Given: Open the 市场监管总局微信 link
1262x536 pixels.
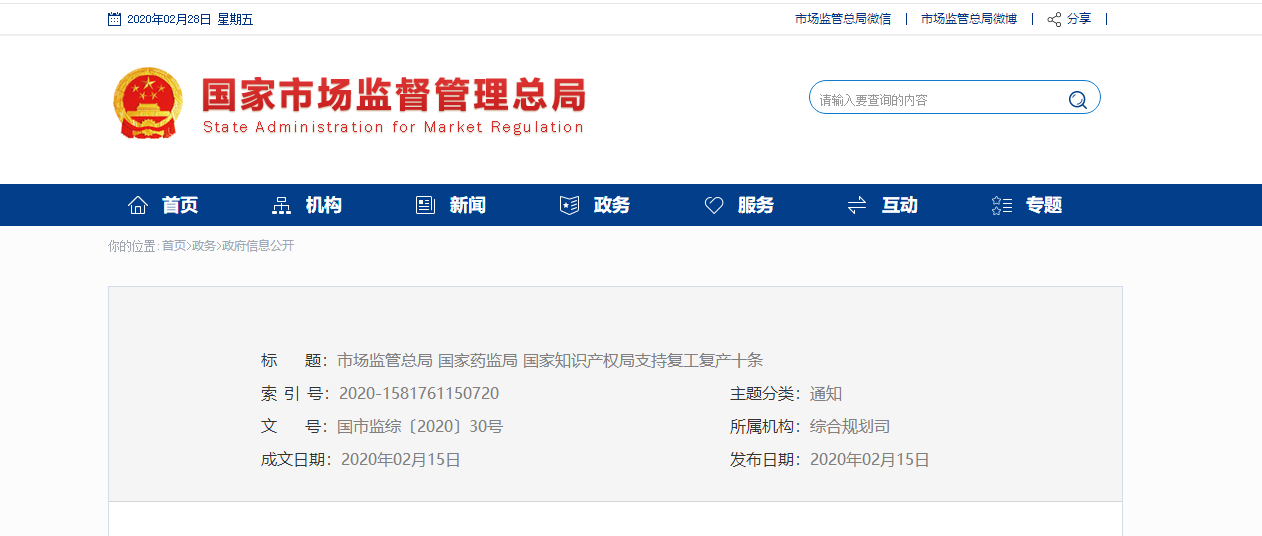Looking at the screenshot, I should click(842, 19).
